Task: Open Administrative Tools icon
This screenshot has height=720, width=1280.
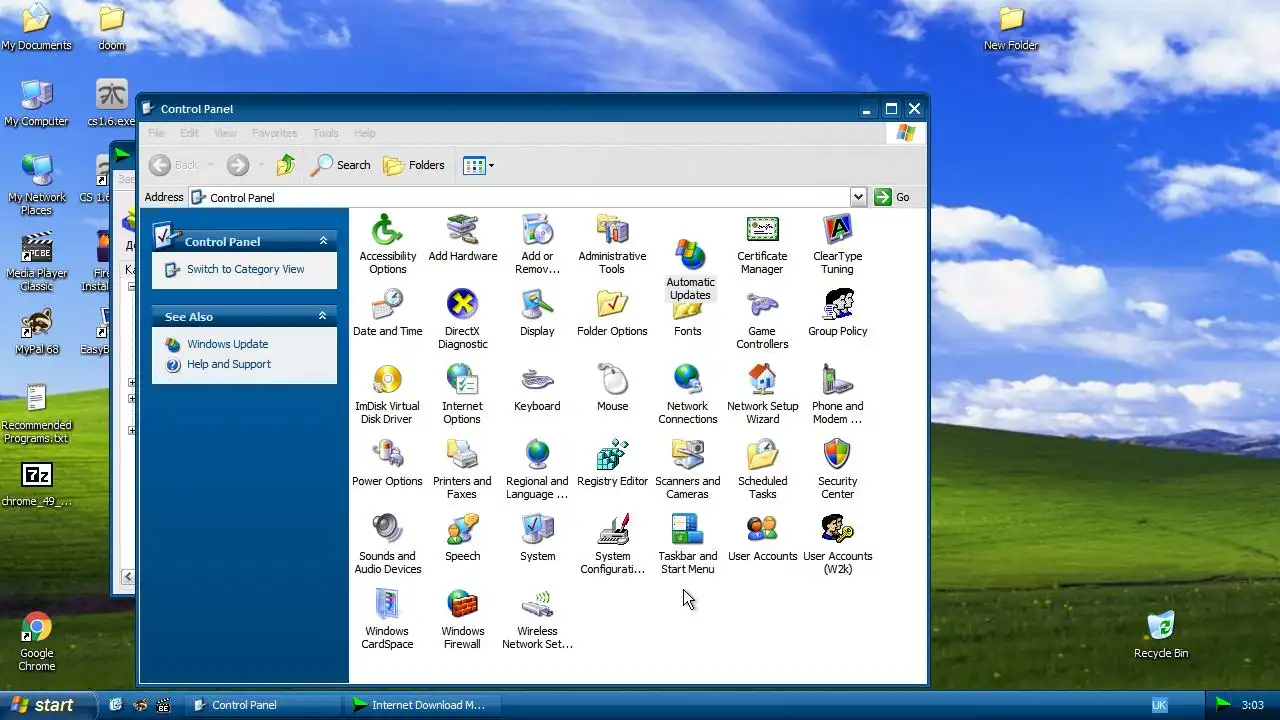Action: [x=612, y=244]
